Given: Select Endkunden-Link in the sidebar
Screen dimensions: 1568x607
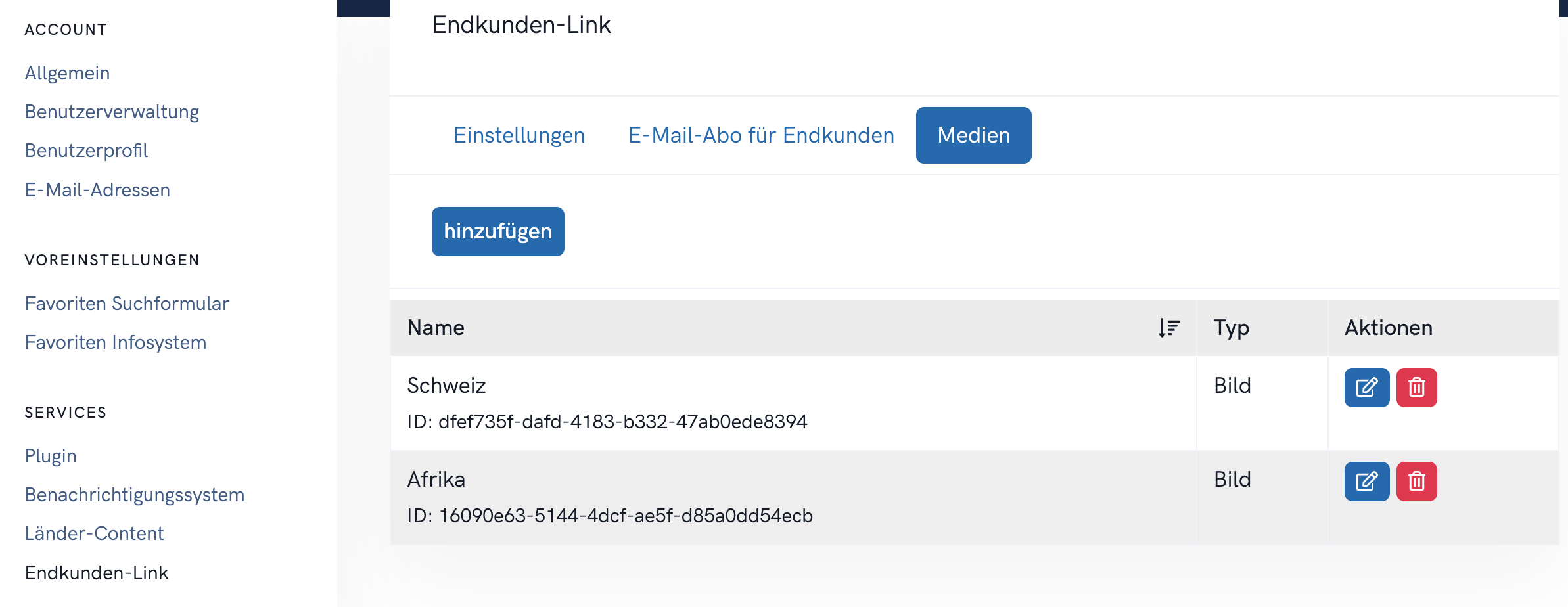Looking at the screenshot, I should [97, 573].
